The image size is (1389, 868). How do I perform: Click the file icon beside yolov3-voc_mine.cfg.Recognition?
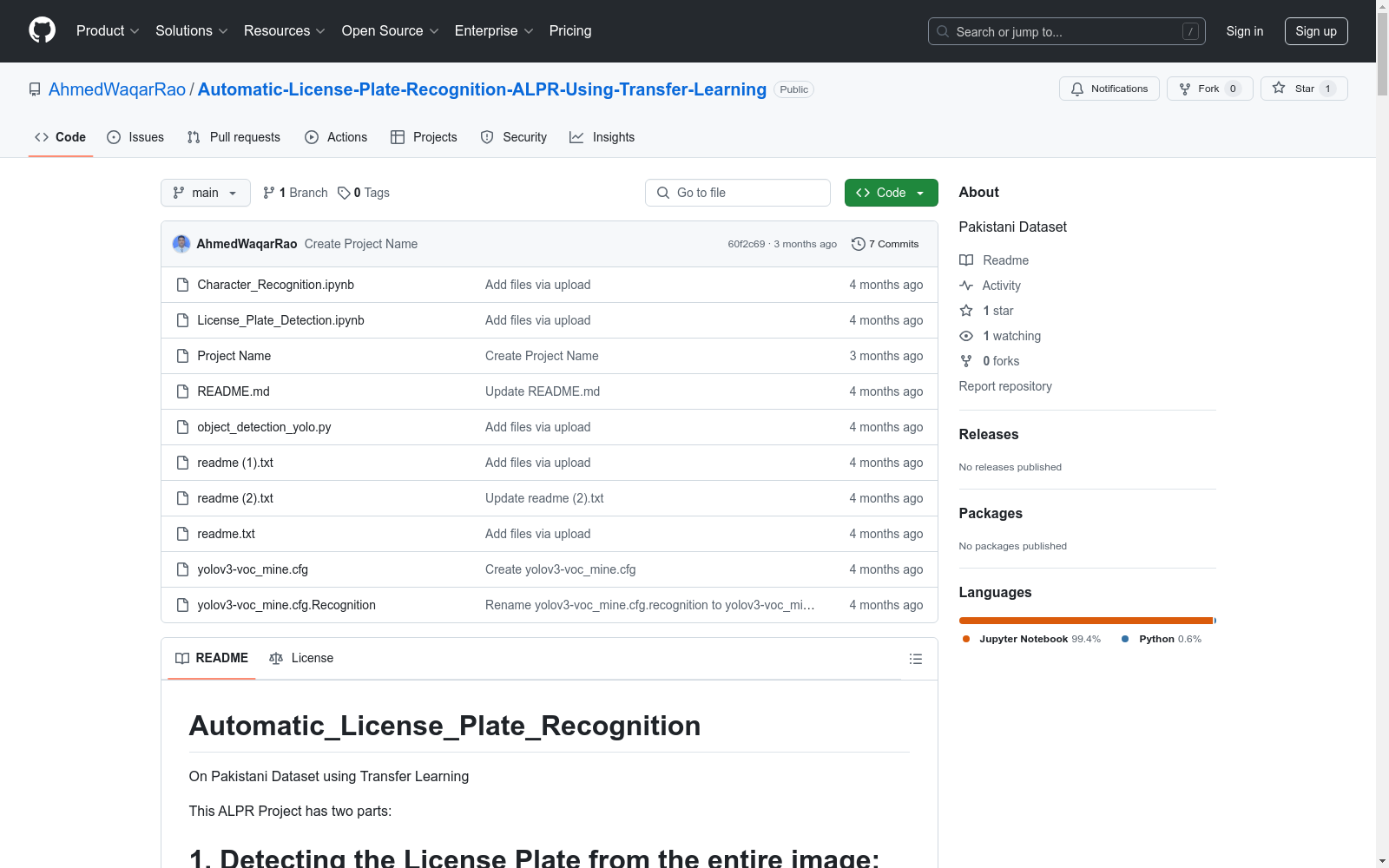pyautogui.click(x=182, y=605)
